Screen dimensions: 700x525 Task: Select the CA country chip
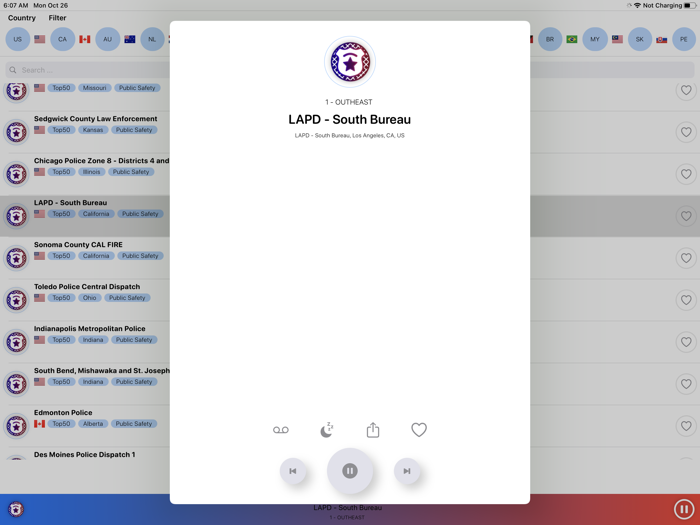pos(62,39)
